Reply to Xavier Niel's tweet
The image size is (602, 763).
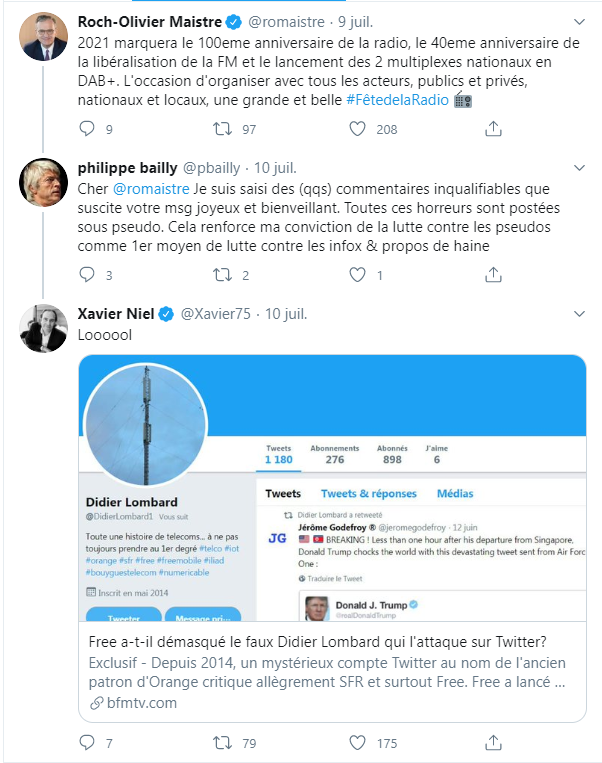pos(87,743)
